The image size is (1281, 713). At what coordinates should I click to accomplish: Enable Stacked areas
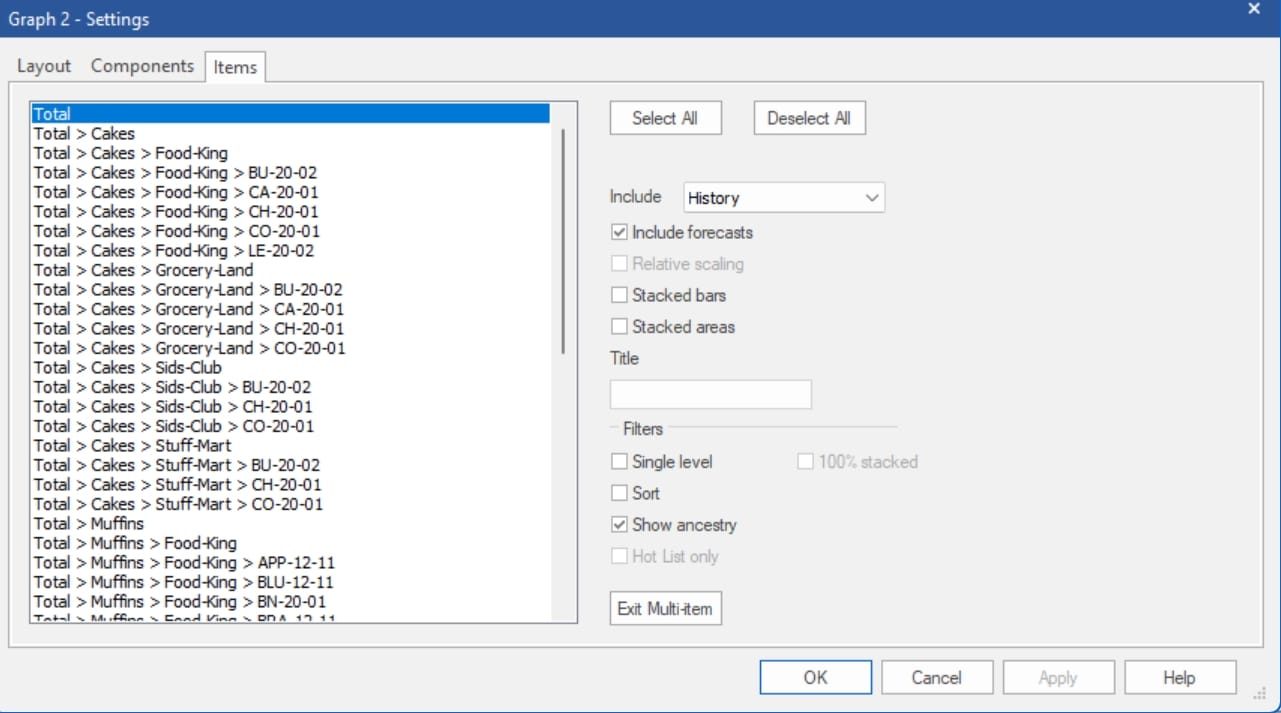point(621,327)
